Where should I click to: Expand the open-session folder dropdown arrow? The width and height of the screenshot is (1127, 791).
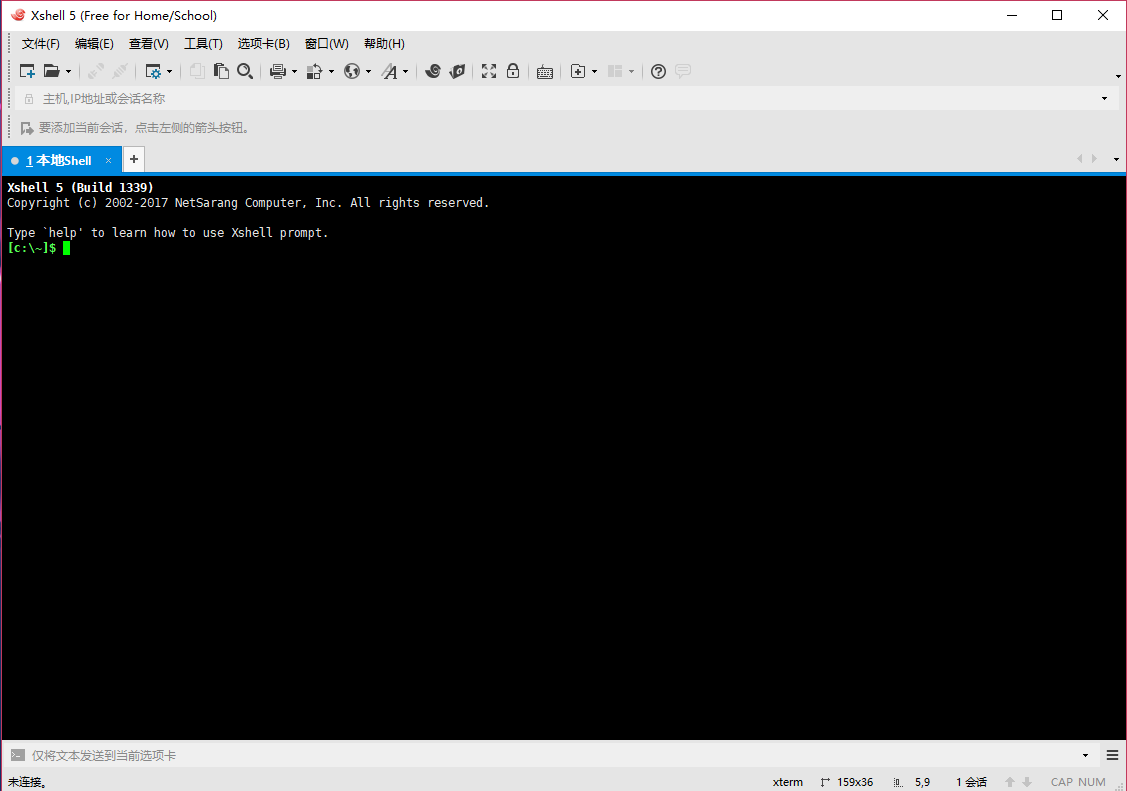pos(68,72)
